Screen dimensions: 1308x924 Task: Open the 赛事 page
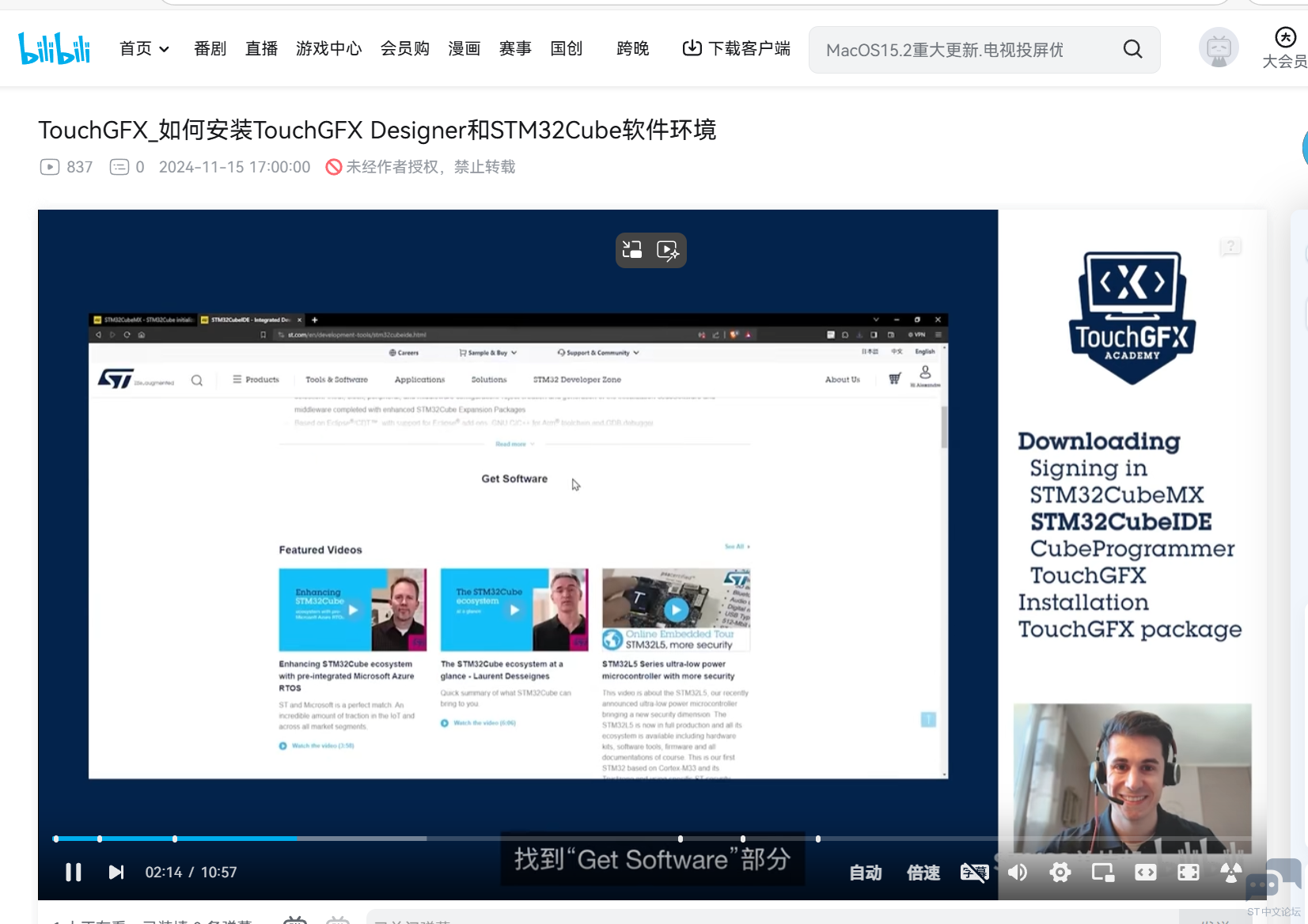(515, 49)
